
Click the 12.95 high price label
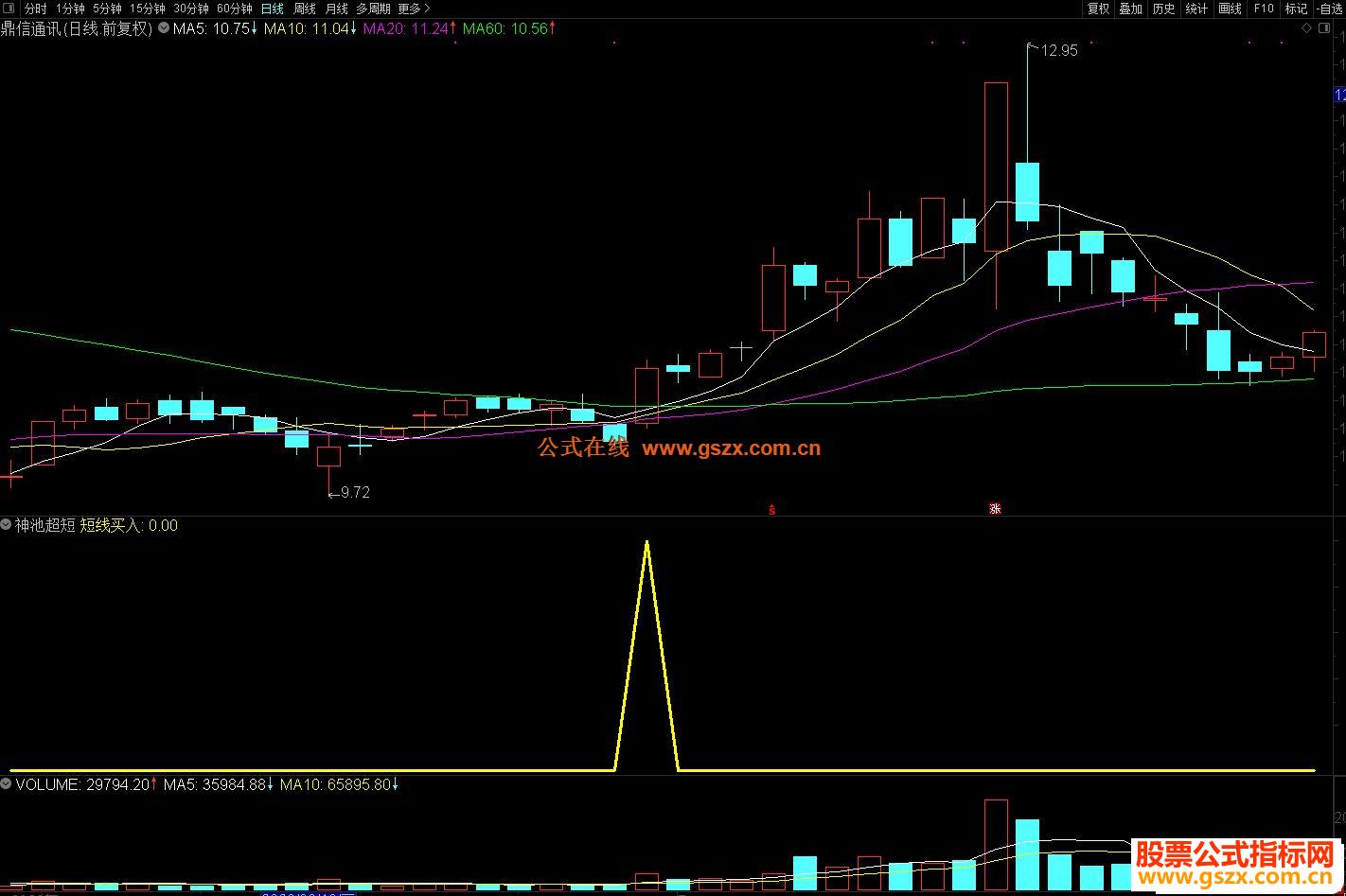click(x=1059, y=51)
